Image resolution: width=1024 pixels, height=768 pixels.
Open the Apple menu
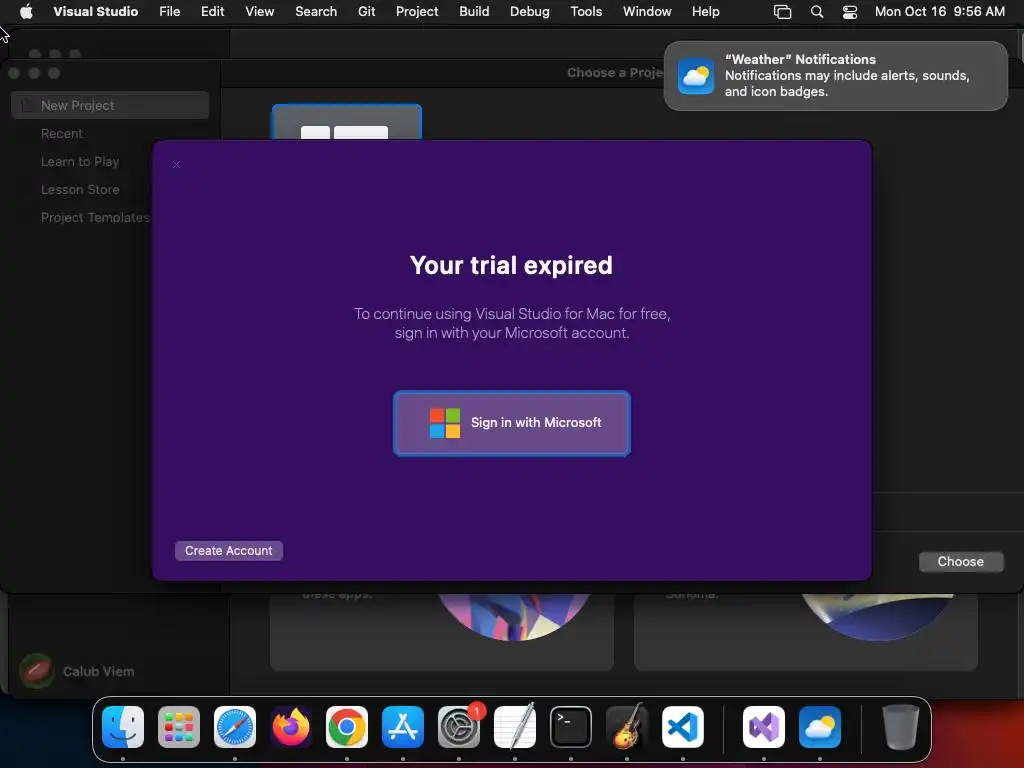pyautogui.click(x=26, y=12)
